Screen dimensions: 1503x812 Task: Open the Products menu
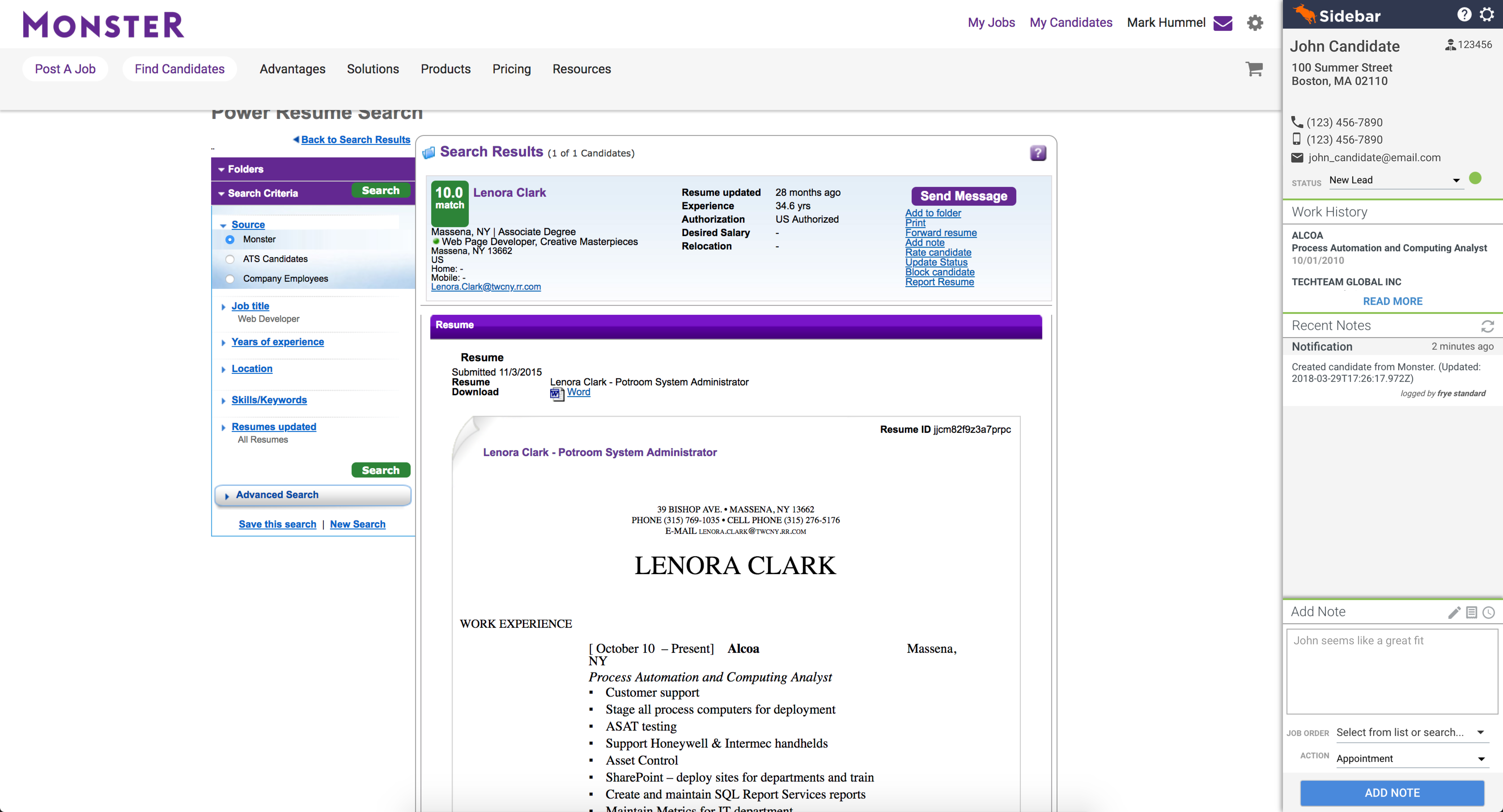tap(446, 69)
